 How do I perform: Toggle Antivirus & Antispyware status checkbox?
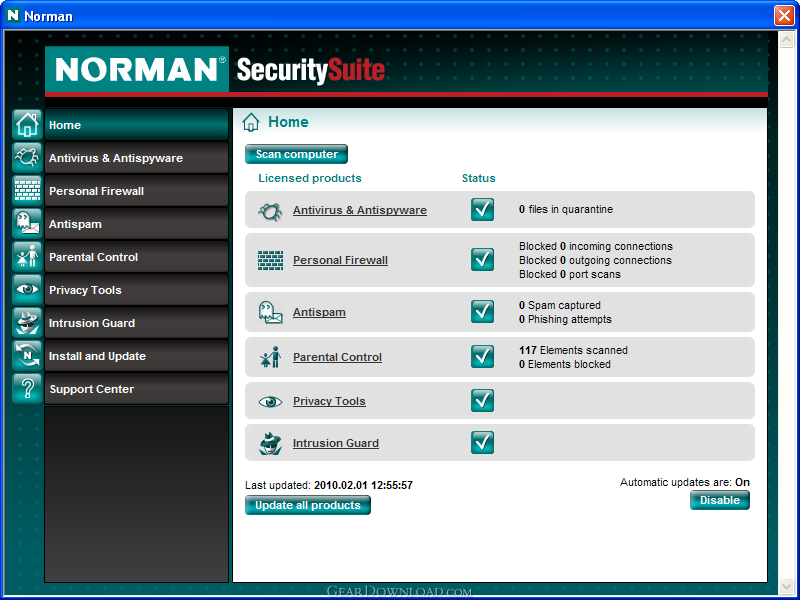point(482,210)
